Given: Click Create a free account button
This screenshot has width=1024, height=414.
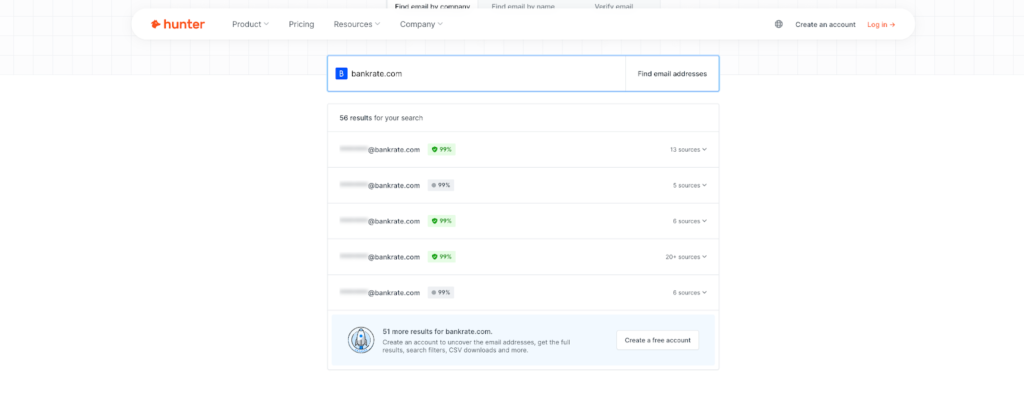Looking at the screenshot, I should [658, 340].
